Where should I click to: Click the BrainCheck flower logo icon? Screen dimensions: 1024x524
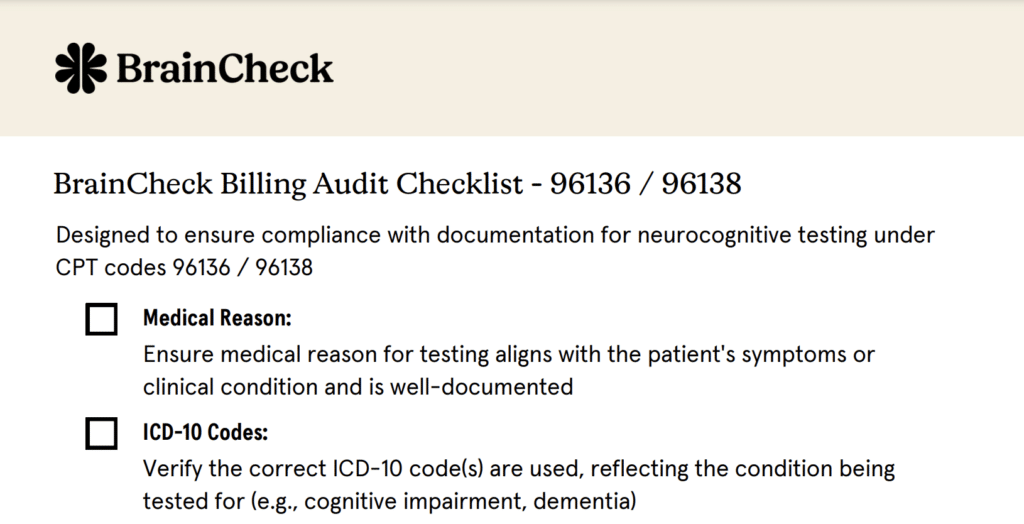[80, 68]
